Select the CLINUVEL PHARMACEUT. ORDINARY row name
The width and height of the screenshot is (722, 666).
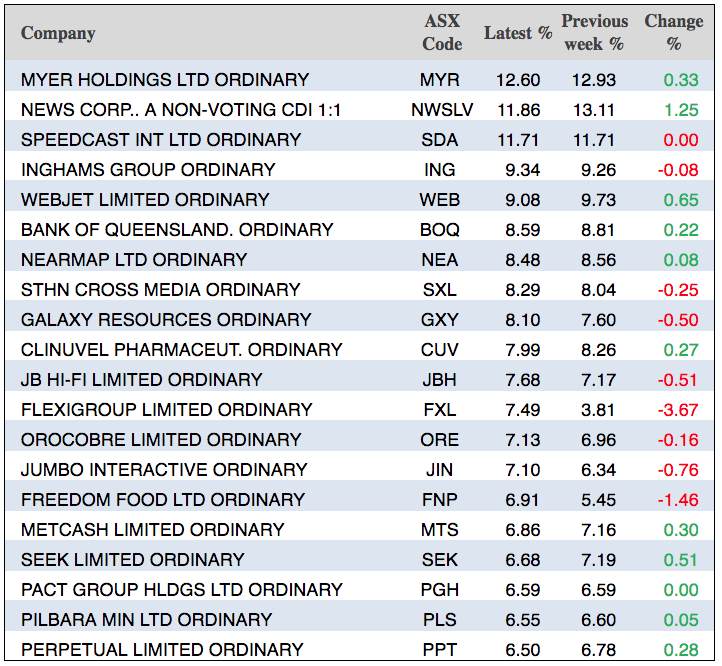point(181,350)
